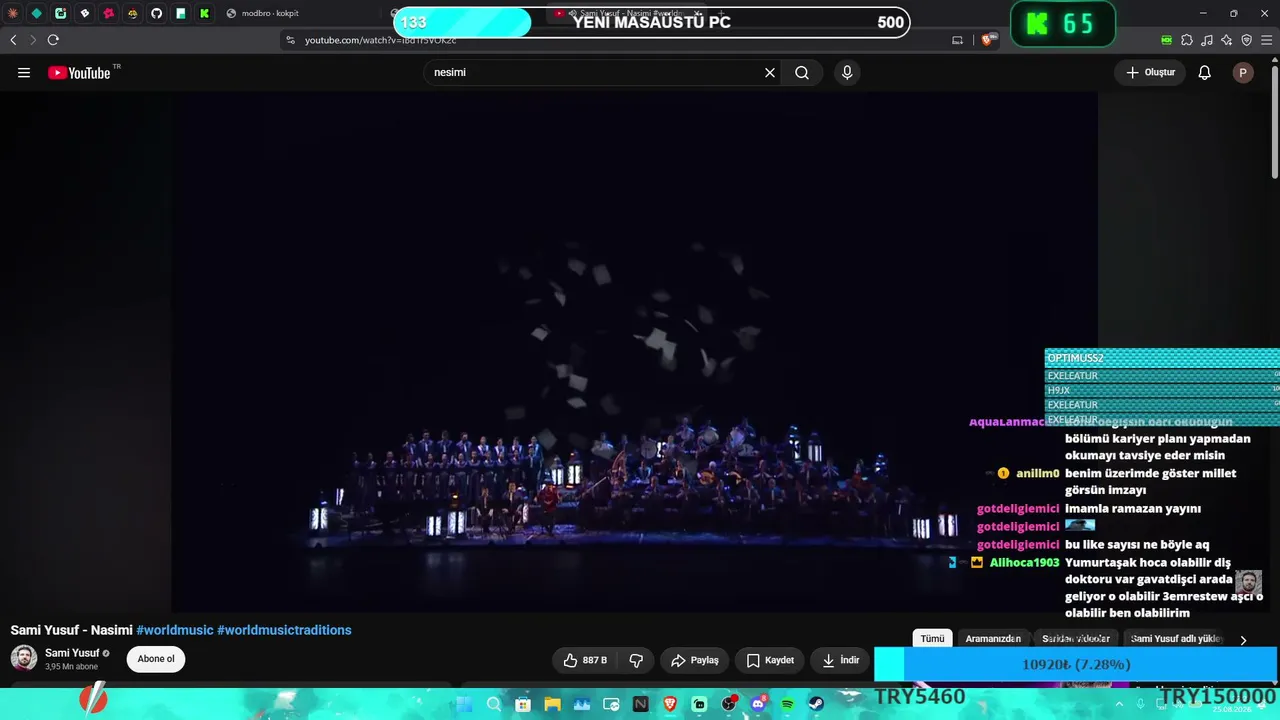Show hidden system tray icons
The width and height of the screenshot is (1280, 720).
tap(1121, 704)
